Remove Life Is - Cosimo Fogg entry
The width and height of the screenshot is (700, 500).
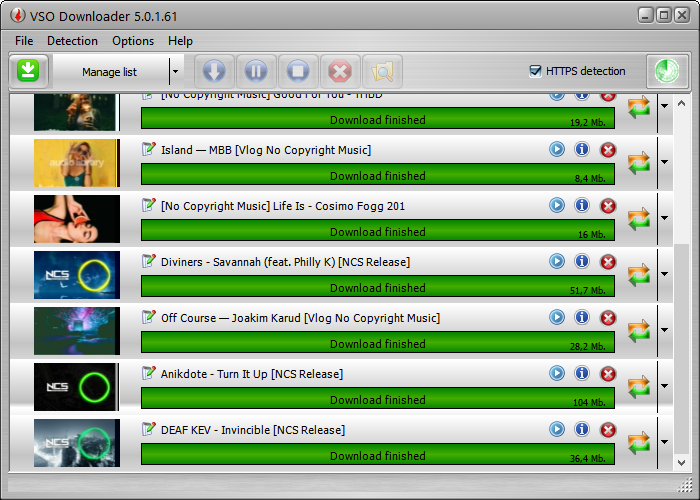point(608,206)
